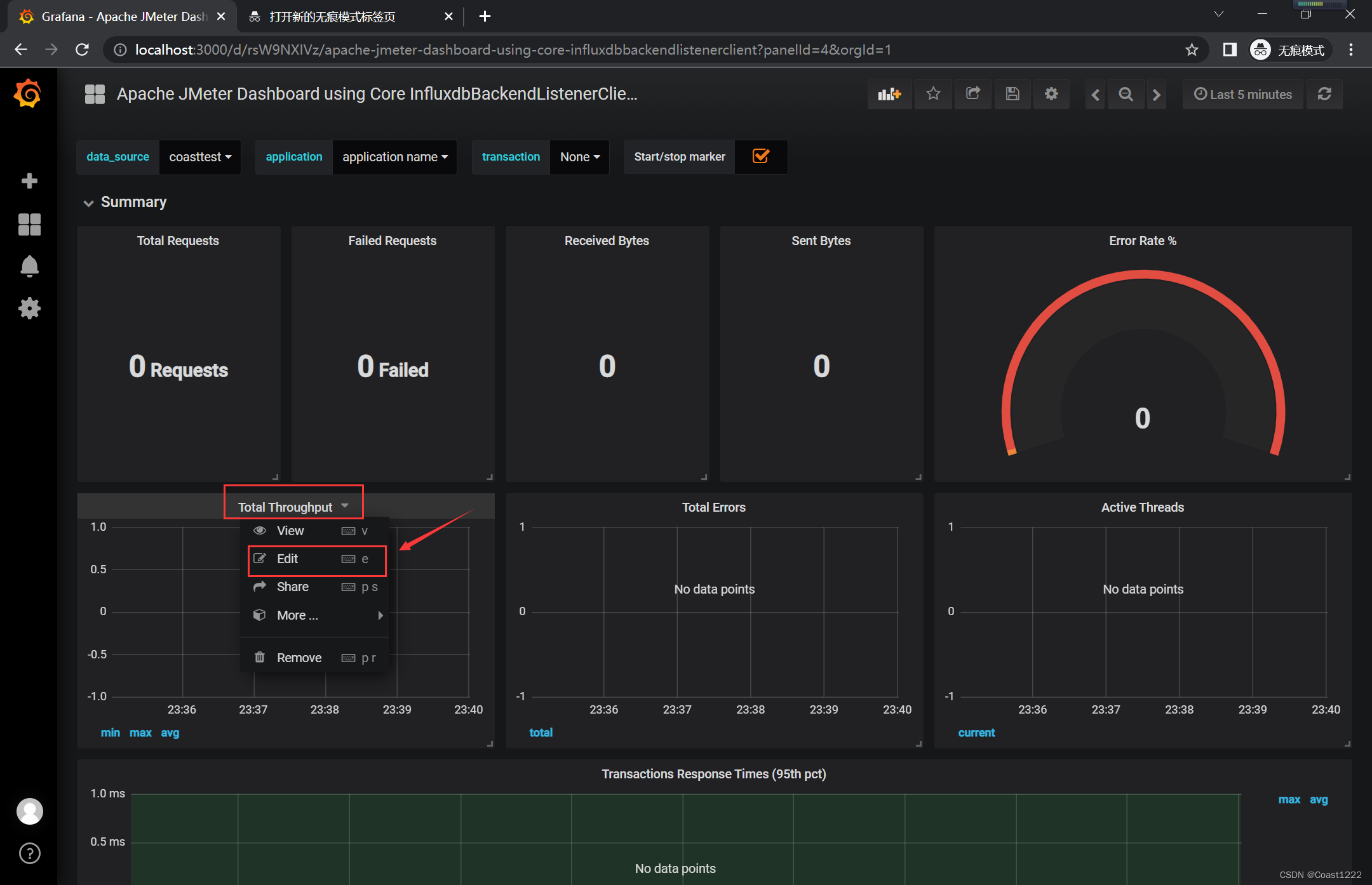
Task: Click the Add panel icon
Action: coord(889,94)
